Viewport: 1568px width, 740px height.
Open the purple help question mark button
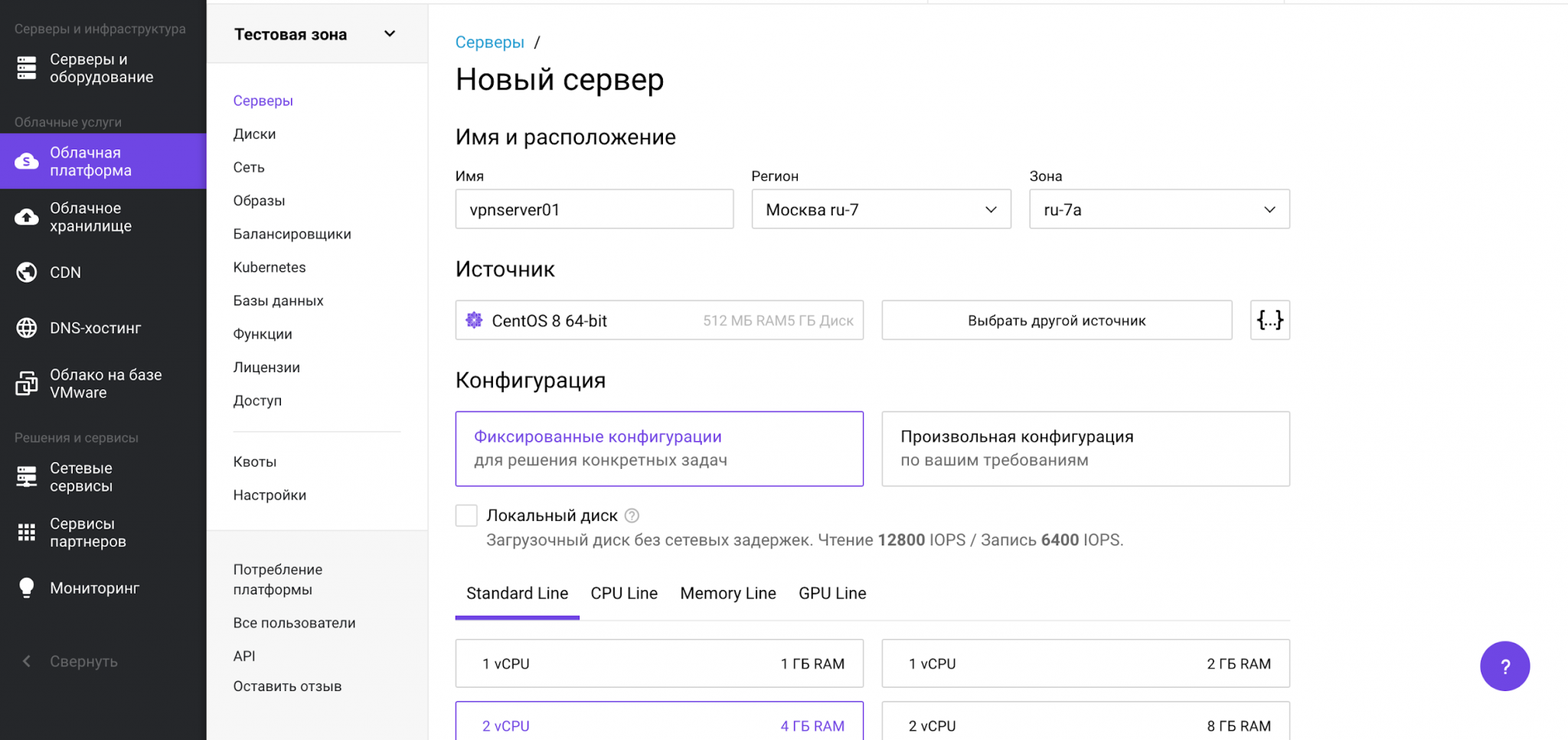[x=1504, y=666]
